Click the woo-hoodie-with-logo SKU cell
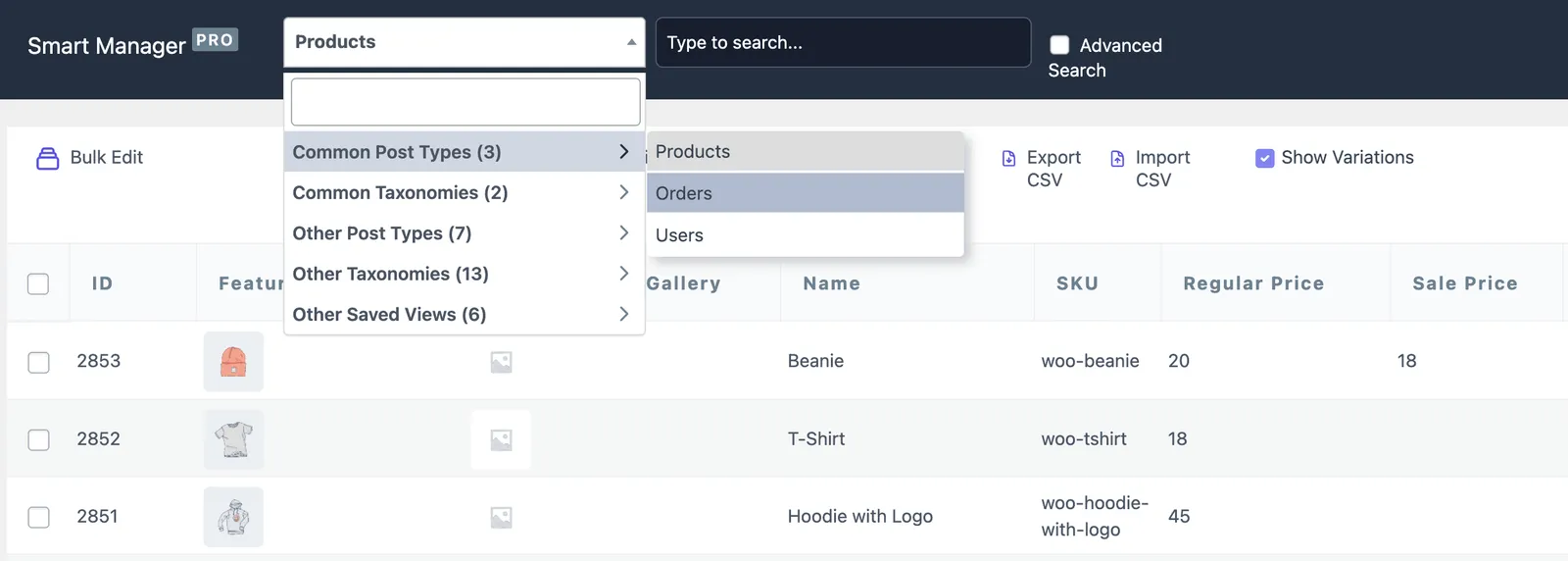Viewport: 1568px width, 561px height. (1095, 516)
